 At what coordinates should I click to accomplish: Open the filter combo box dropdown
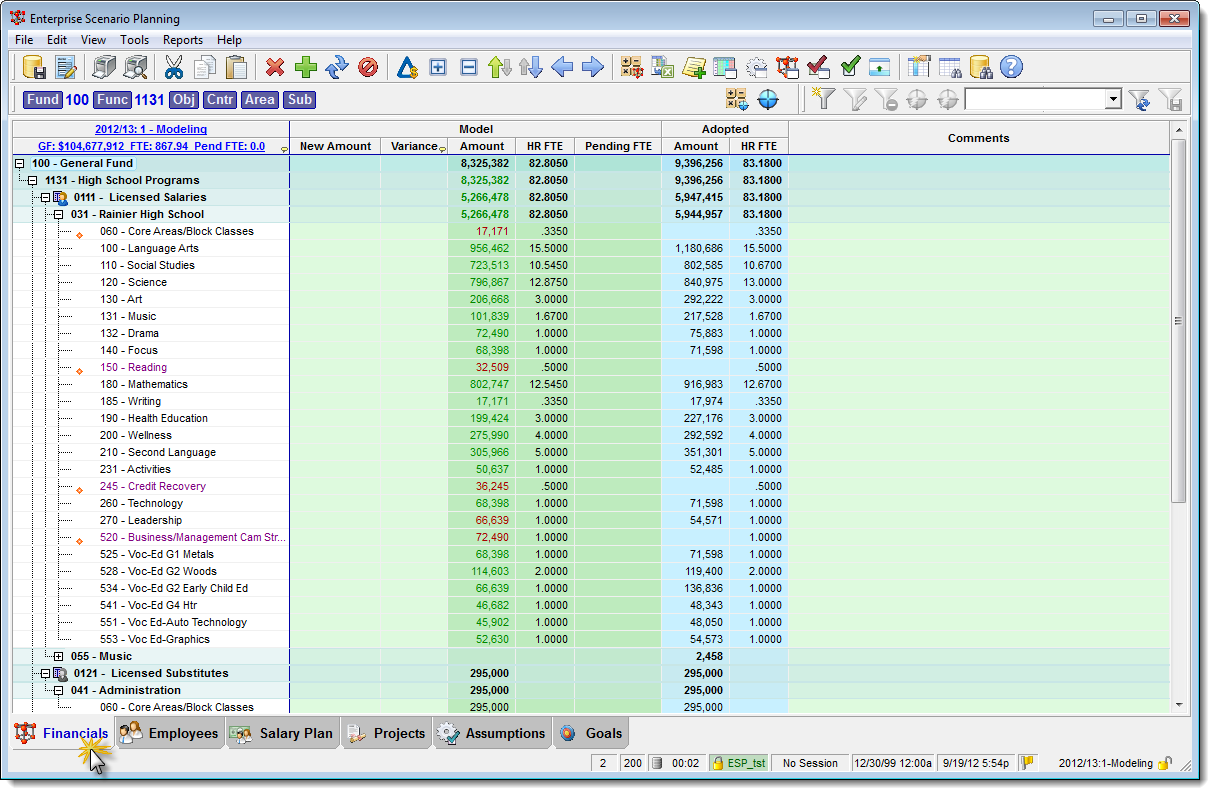tap(1112, 99)
